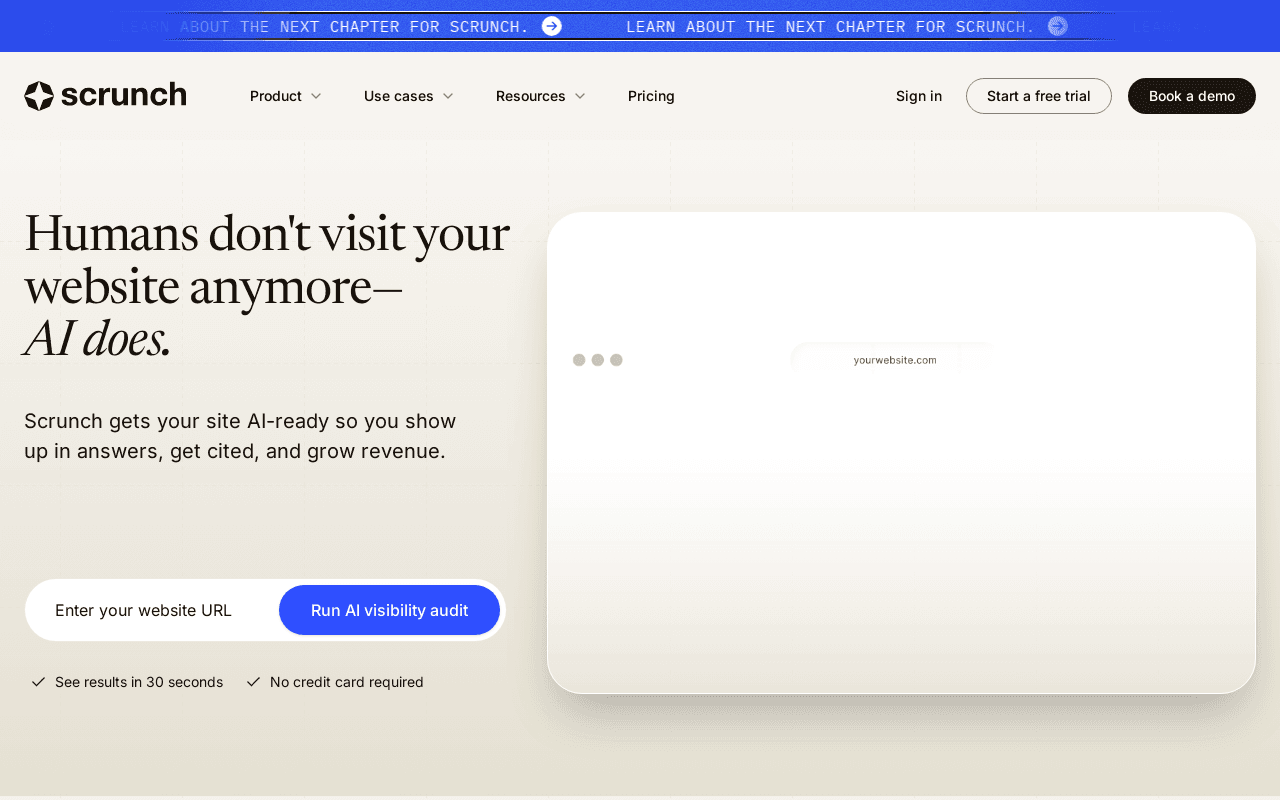Click the Scrunch star logo icon
Image resolution: width=1280 pixels, height=800 pixels.
(x=39, y=96)
